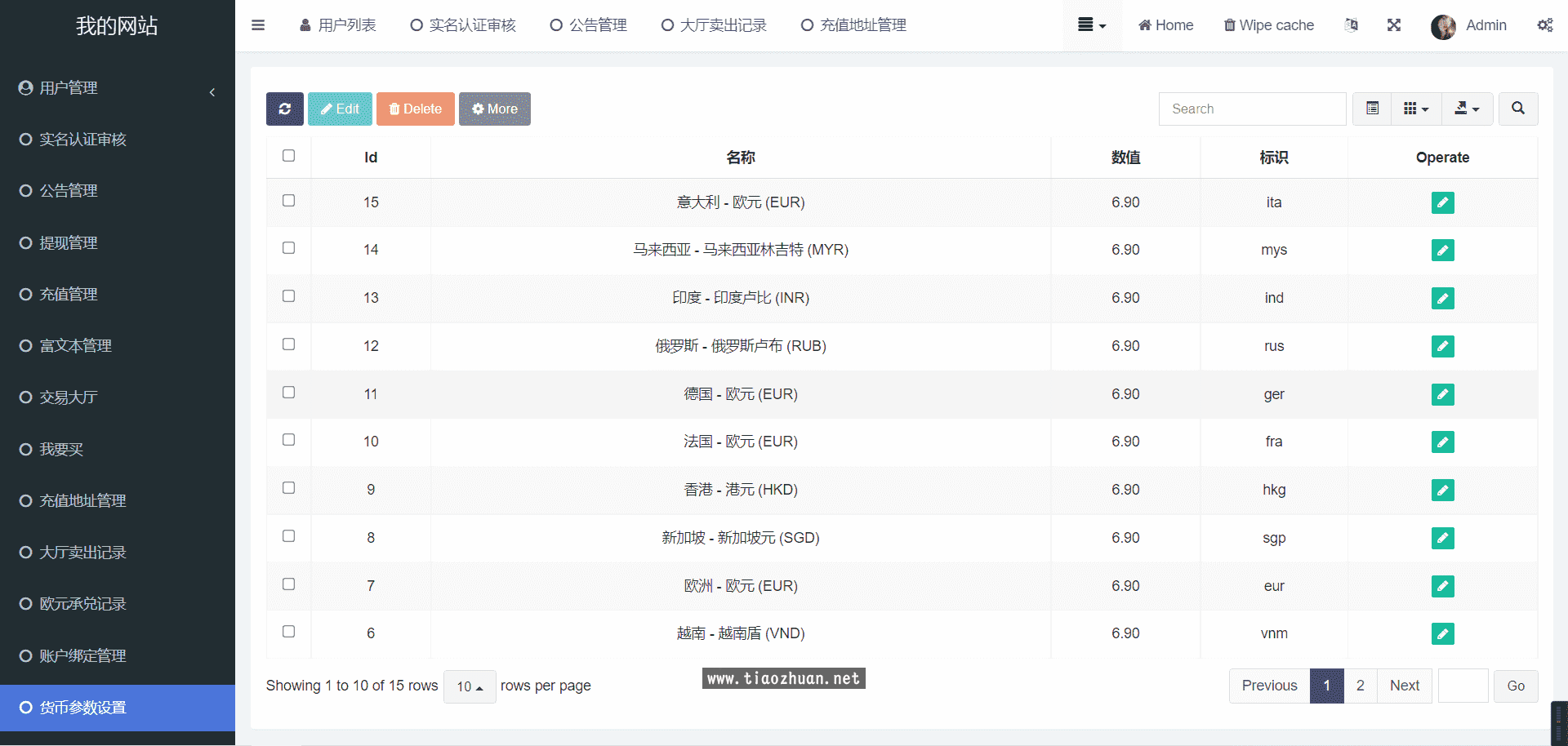Open the language translate icon
The width and height of the screenshot is (1568, 746).
(1352, 25)
